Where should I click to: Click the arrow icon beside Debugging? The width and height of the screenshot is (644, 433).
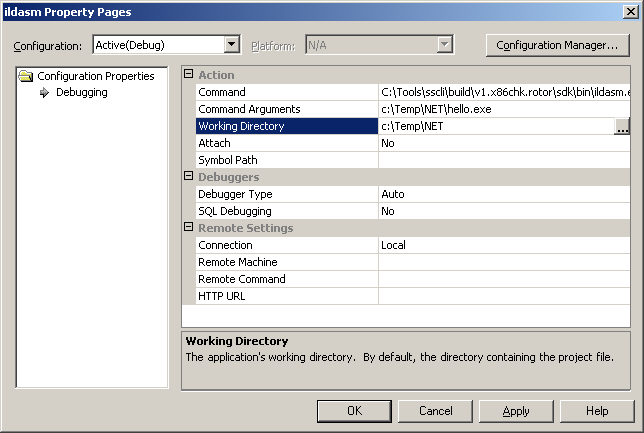click(44, 93)
